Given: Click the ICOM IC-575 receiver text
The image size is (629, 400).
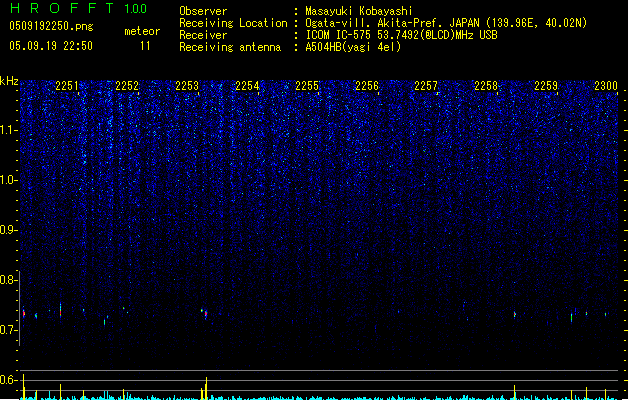Looking at the screenshot, I should point(401,35).
